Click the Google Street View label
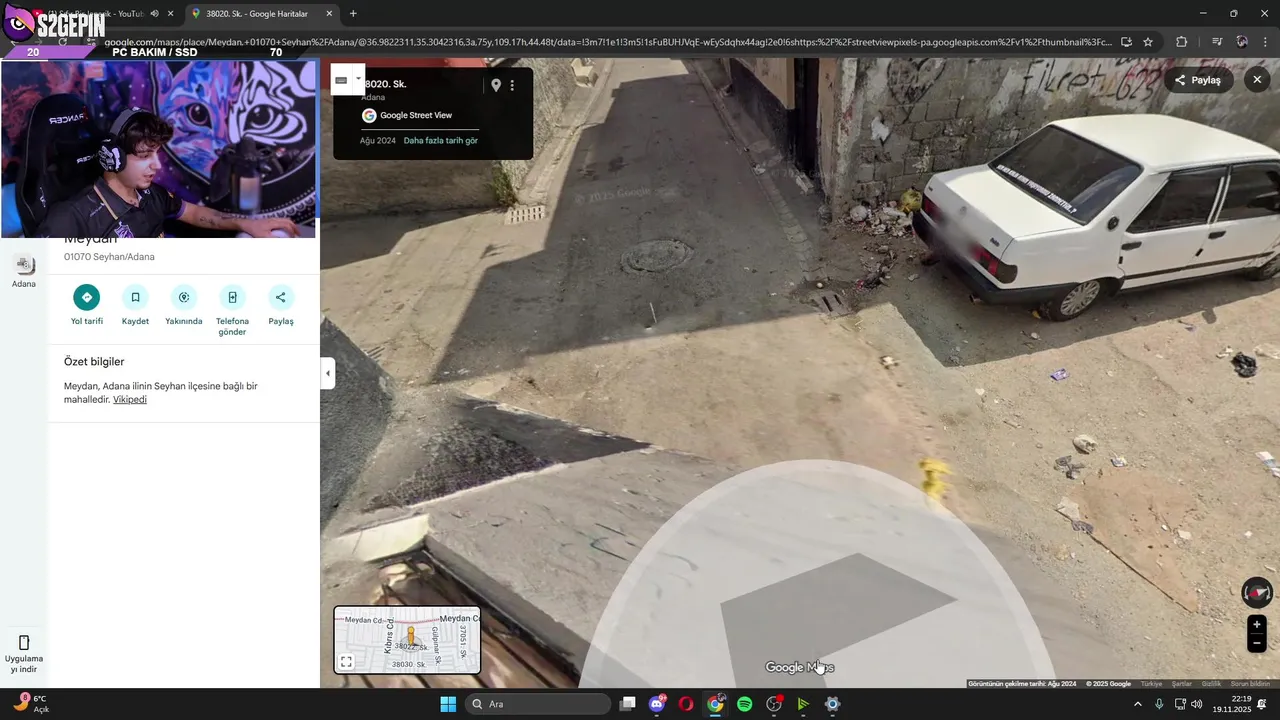 point(416,115)
